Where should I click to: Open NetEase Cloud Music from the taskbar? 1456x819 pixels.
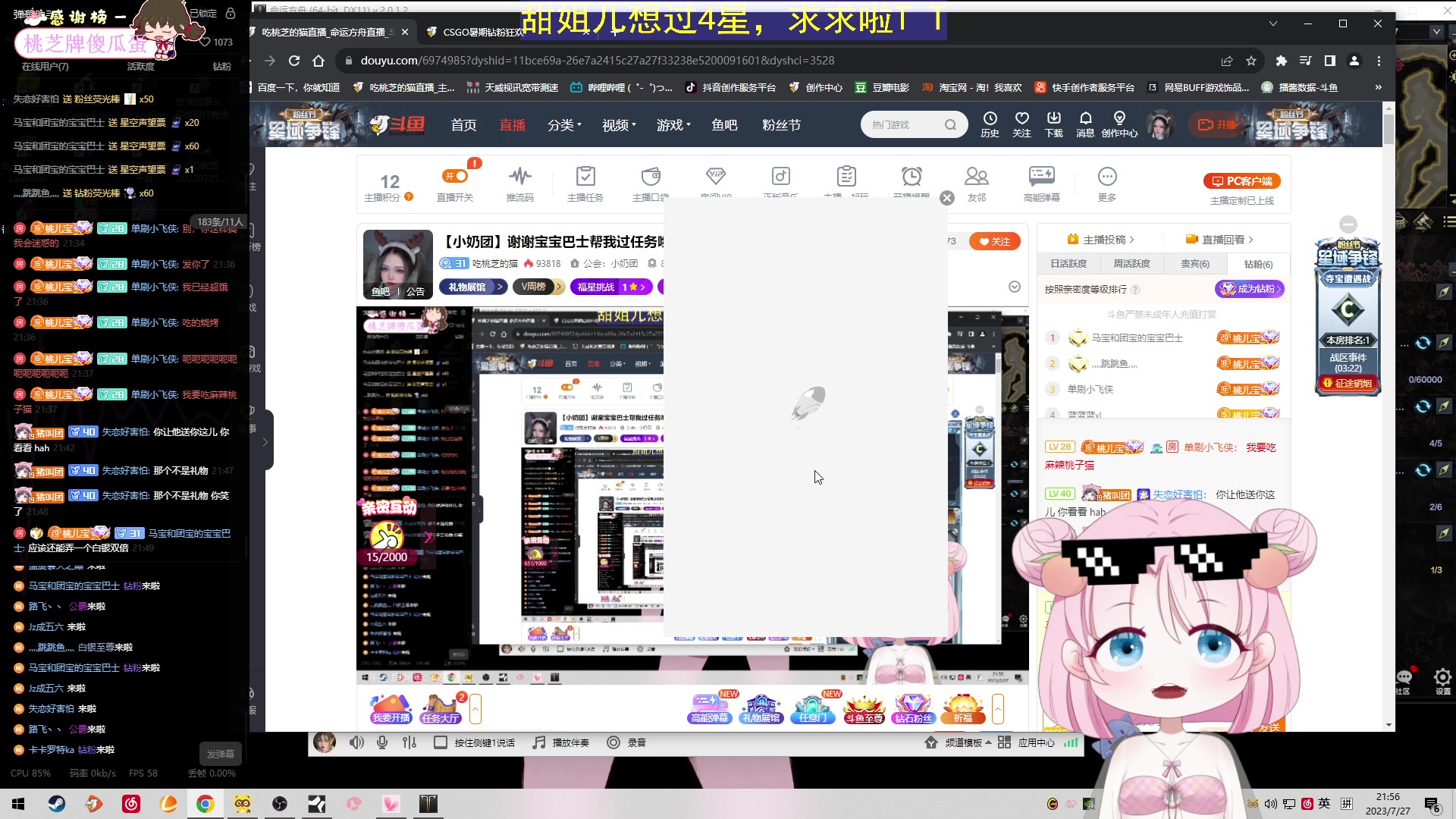point(131,804)
